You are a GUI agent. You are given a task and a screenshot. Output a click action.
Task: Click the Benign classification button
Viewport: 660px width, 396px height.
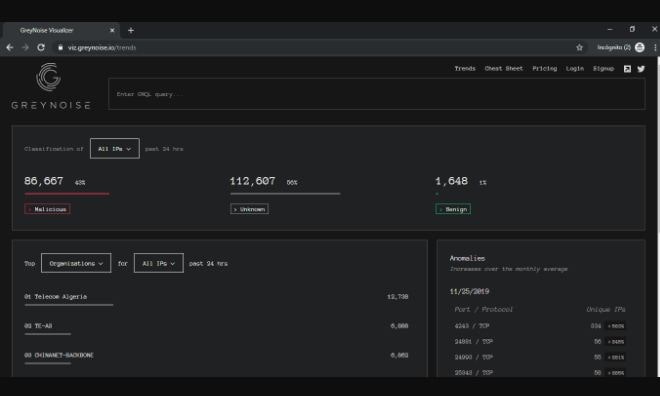453,209
